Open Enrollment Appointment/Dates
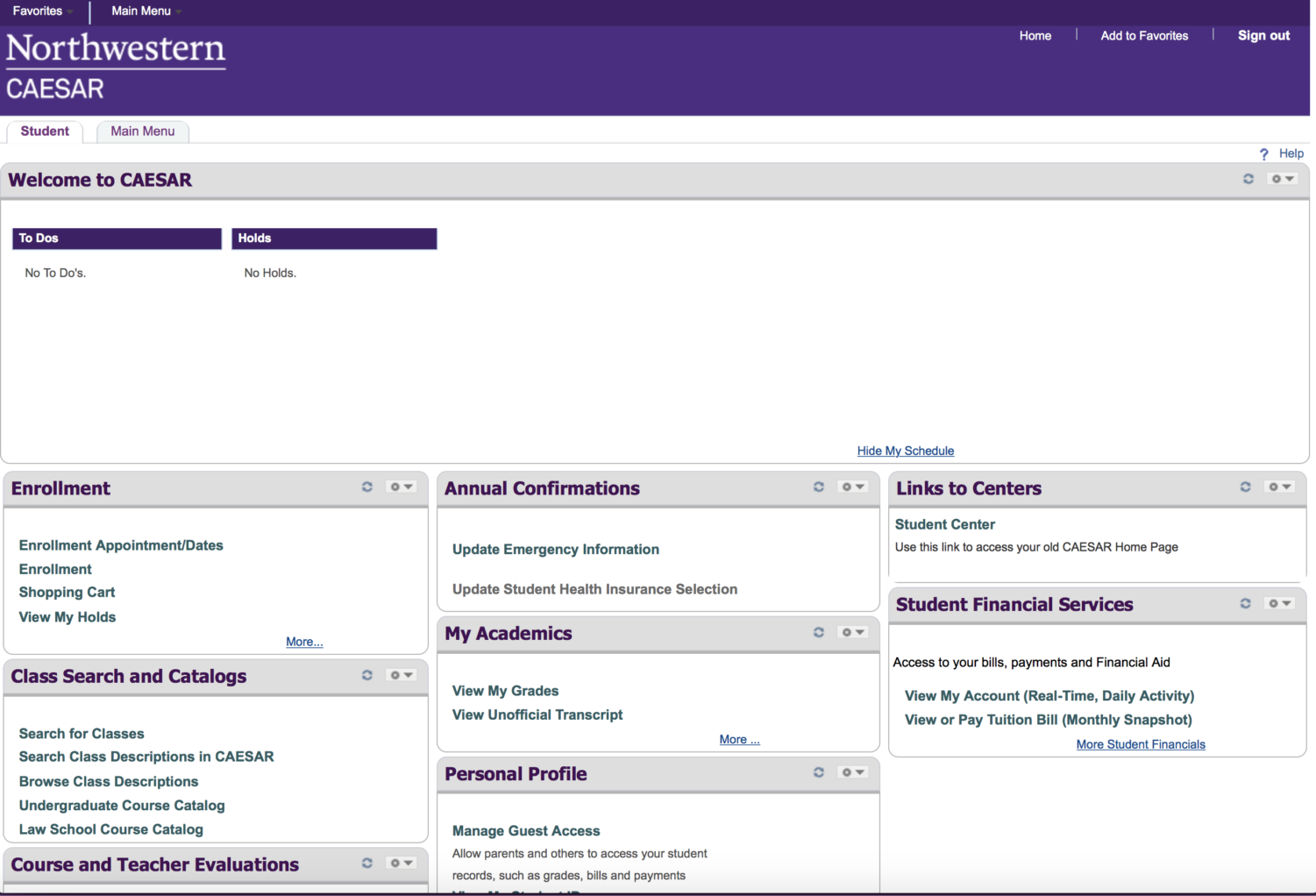Screen dimensions: 1316x896 point(121,545)
